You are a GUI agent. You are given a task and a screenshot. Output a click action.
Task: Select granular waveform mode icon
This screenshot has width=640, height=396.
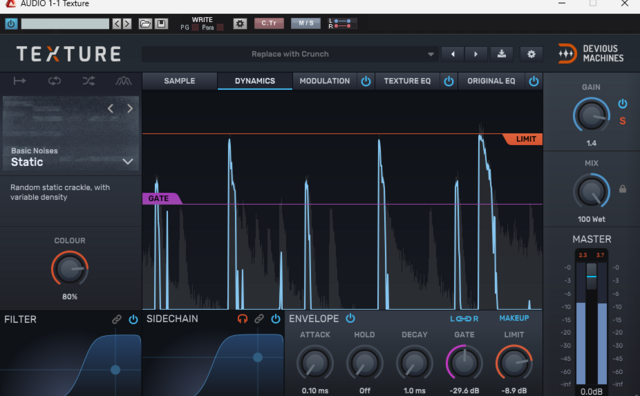pos(123,81)
